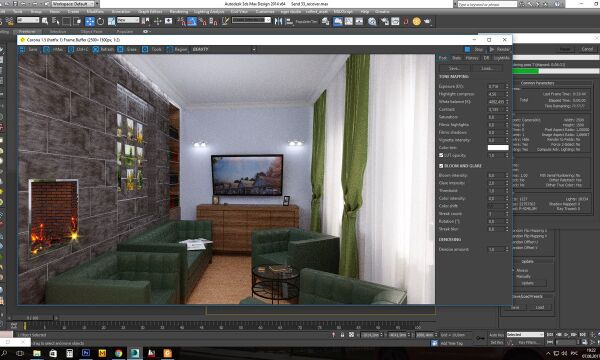
Task: Open the Help menu
Action: pyautogui.click(x=364, y=12)
